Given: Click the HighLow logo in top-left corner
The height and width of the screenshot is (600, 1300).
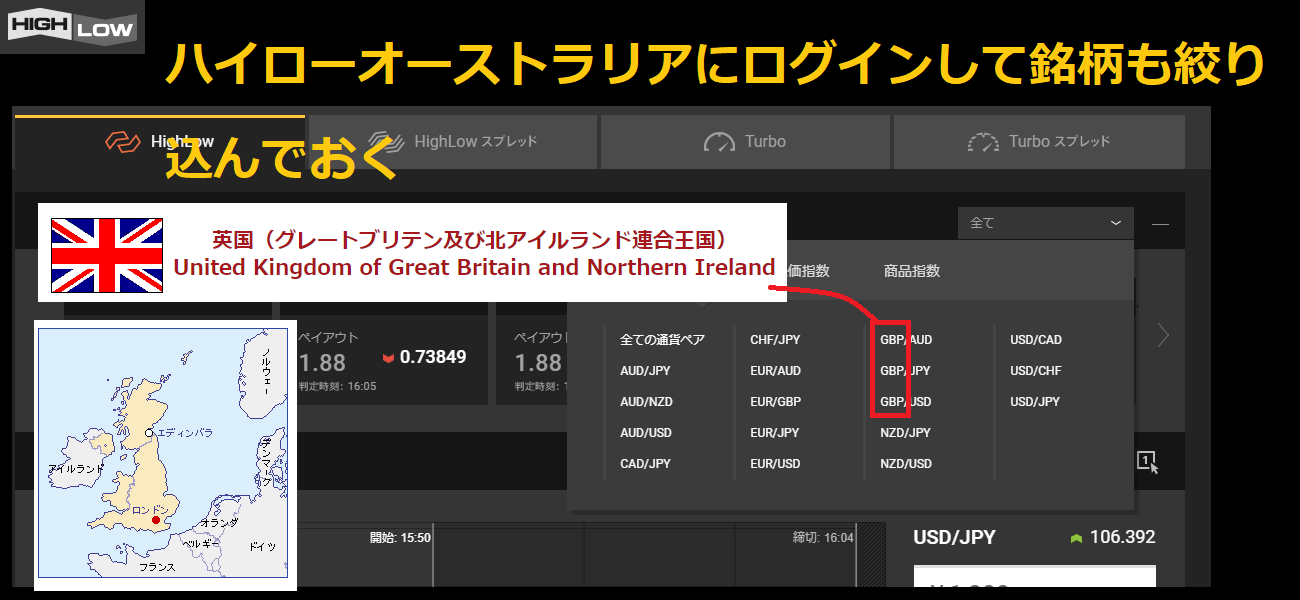Looking at the screenshot, I should (x=71, y=27).
